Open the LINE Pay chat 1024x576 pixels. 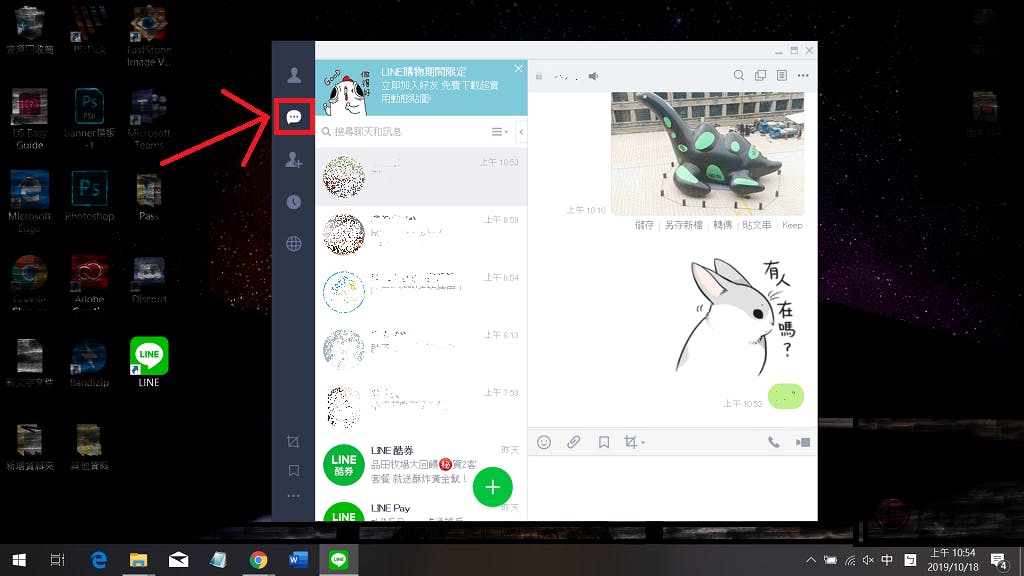tap(421, 507)
